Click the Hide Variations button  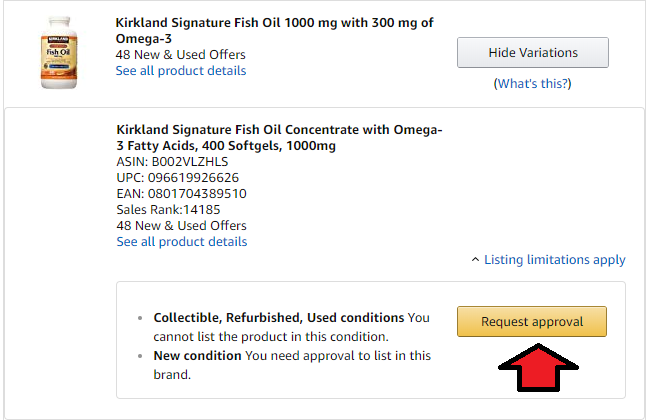[x=532, y=52]
